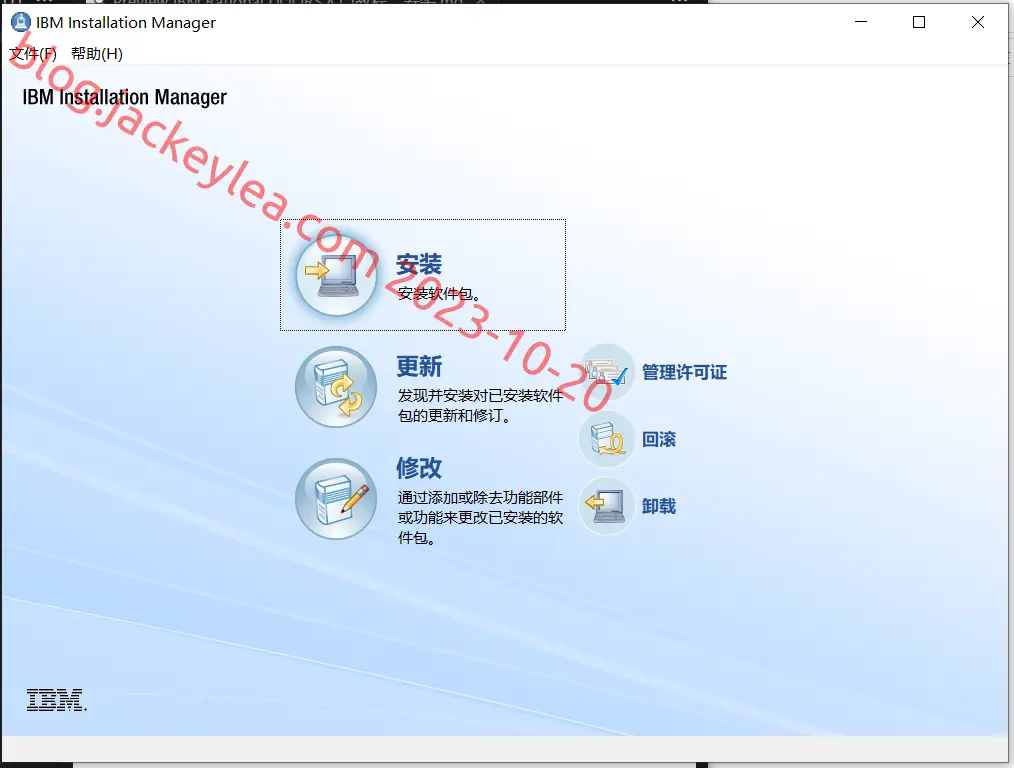Select the 修改 heading link

[x=419, y=468]
